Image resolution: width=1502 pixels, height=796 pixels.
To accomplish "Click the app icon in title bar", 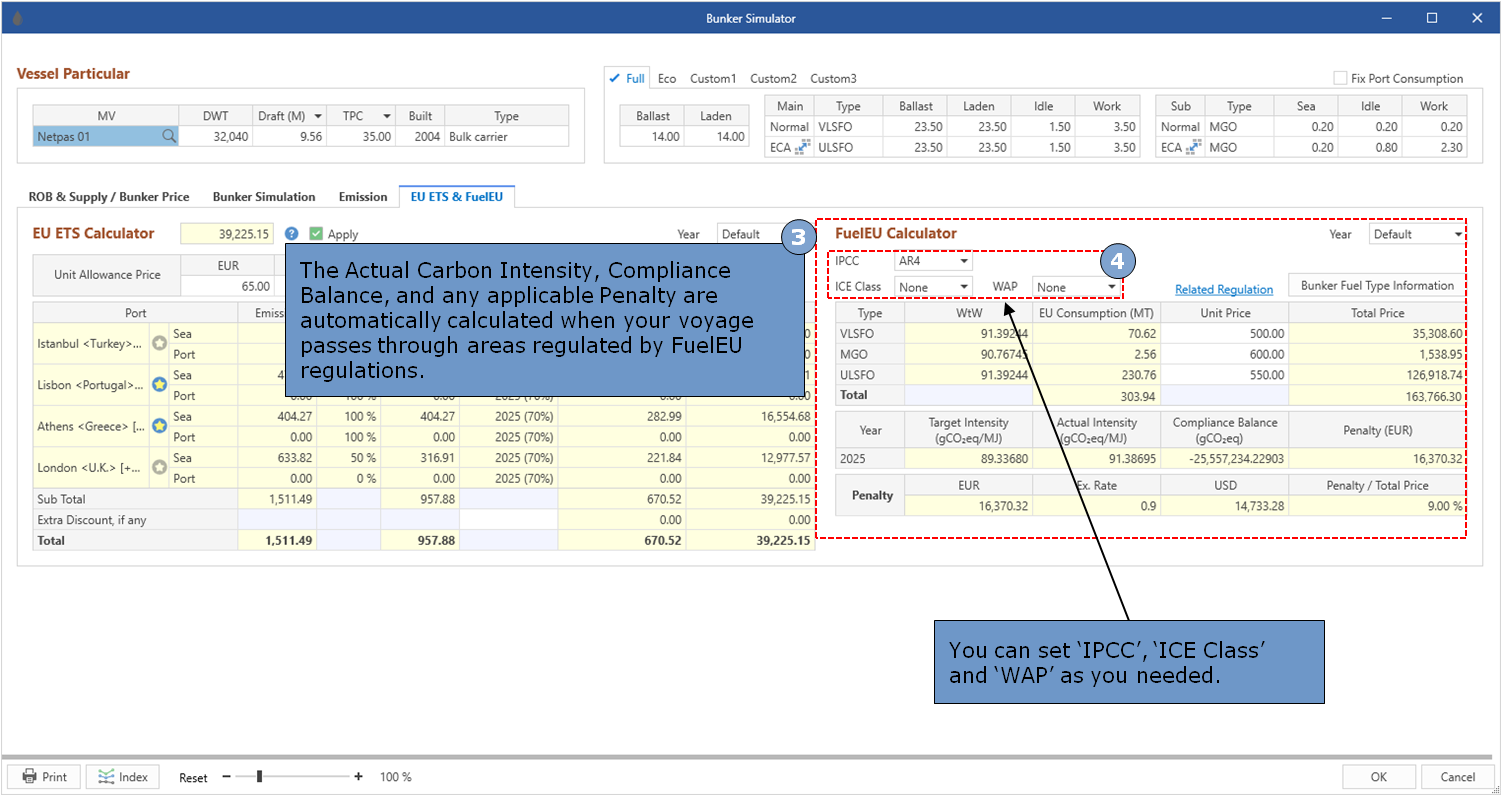I will pyautogui.click(x=18, y=18).
